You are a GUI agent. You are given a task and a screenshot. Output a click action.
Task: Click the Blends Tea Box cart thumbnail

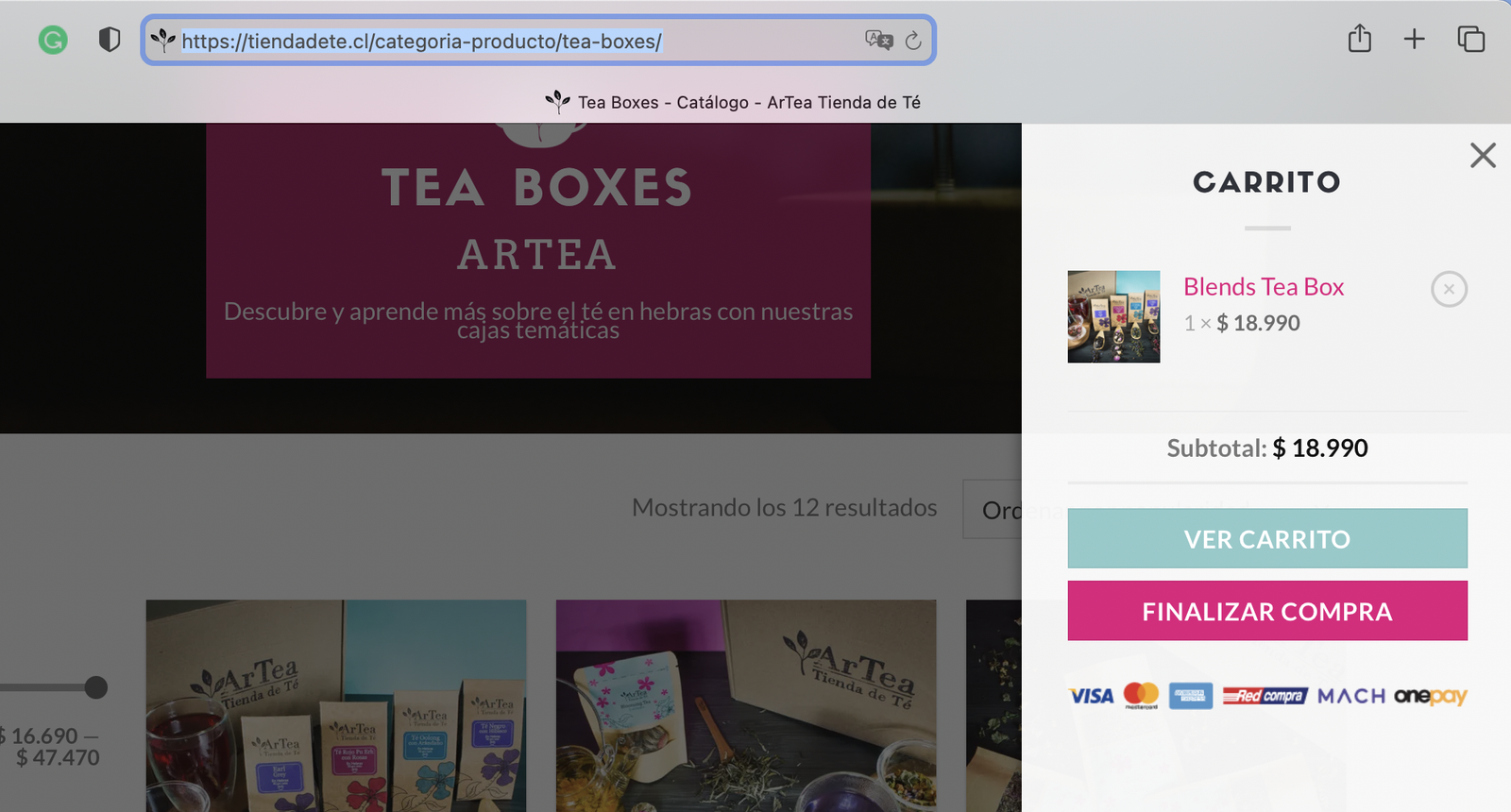pyautogui.click(x=1113, y=317)
